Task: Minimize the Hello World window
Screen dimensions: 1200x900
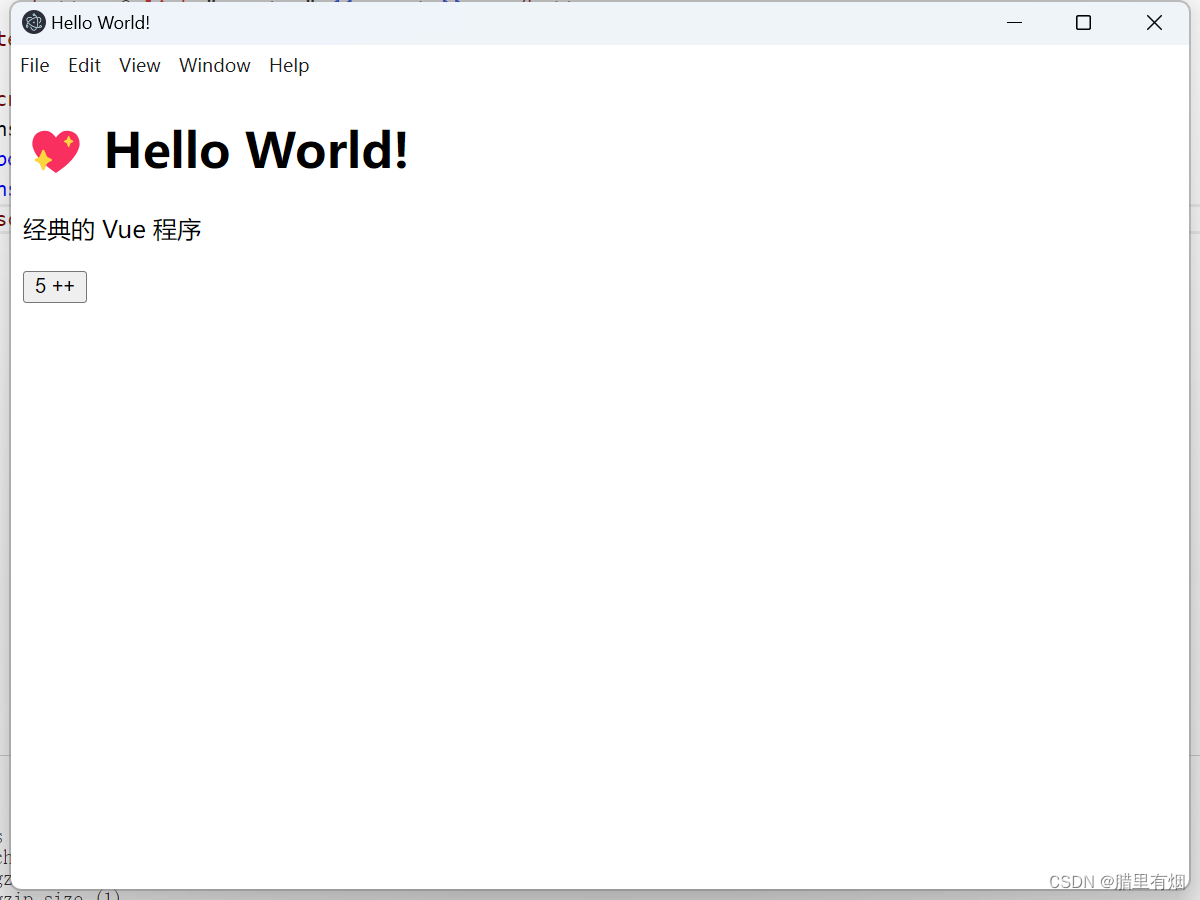Action: [x=1014, y=22]
